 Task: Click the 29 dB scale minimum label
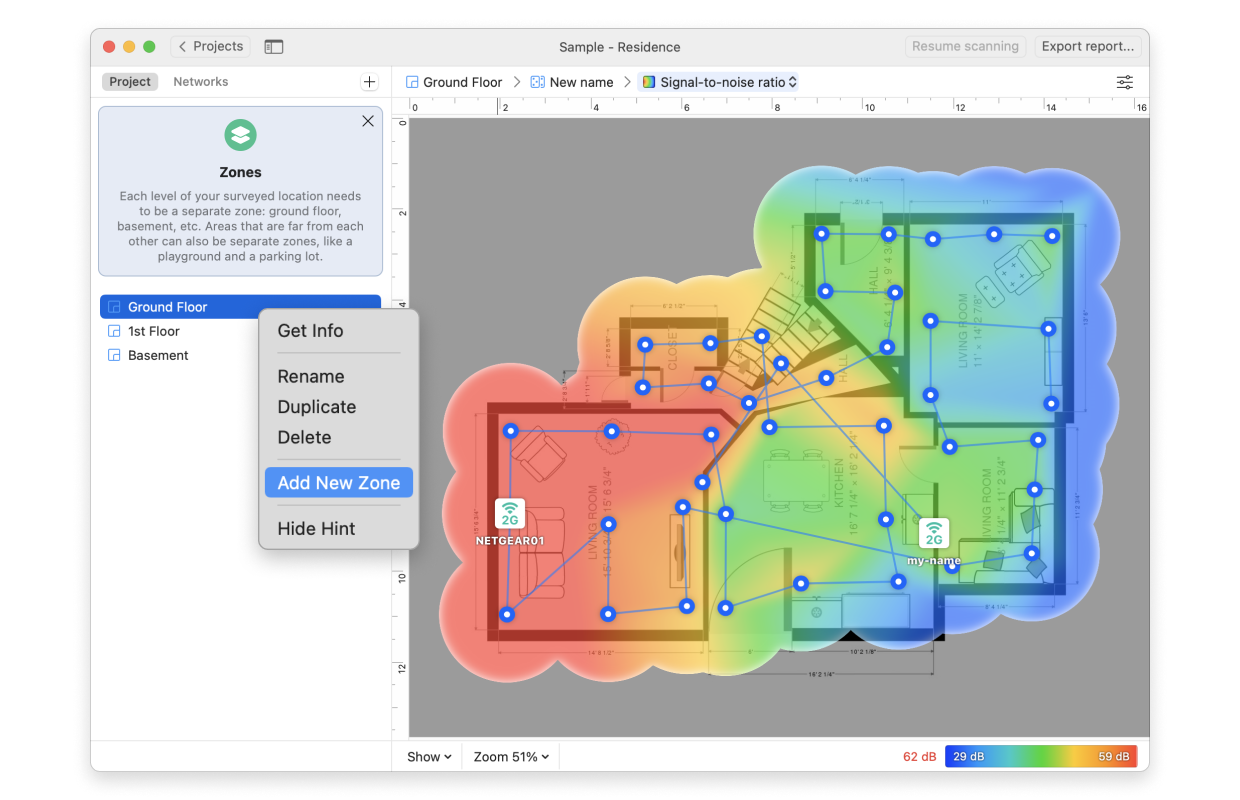(x=968, y=757)
